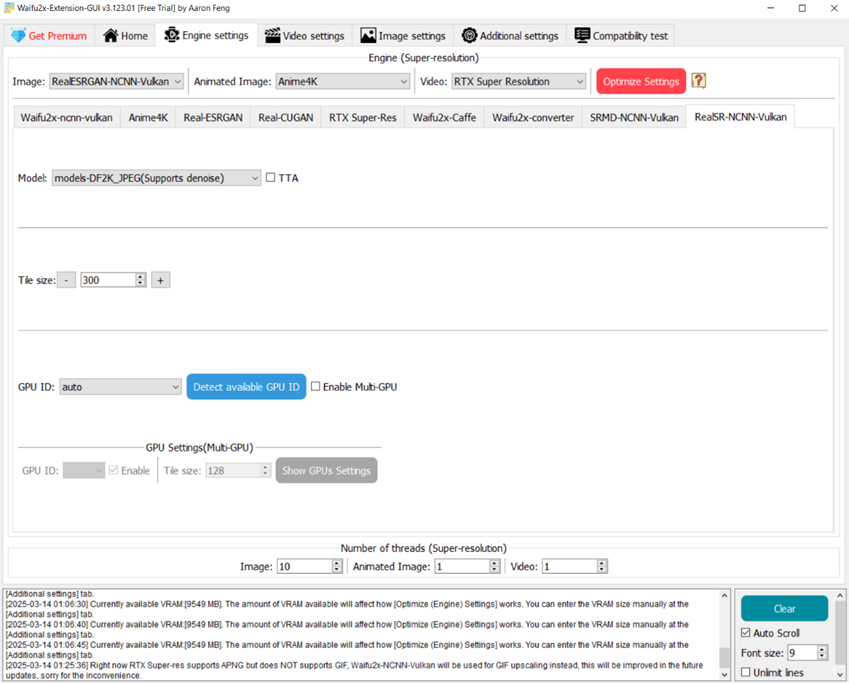Expand the Model dropdown list
Screen dimensions: 849x683
156,178
